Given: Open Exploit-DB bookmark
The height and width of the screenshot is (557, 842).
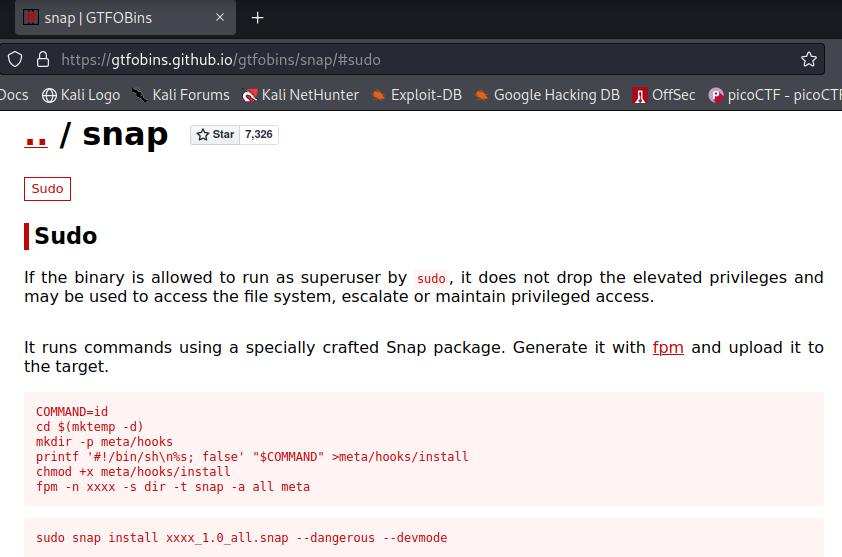Looking at the screenshot, I should pos(416,95).
